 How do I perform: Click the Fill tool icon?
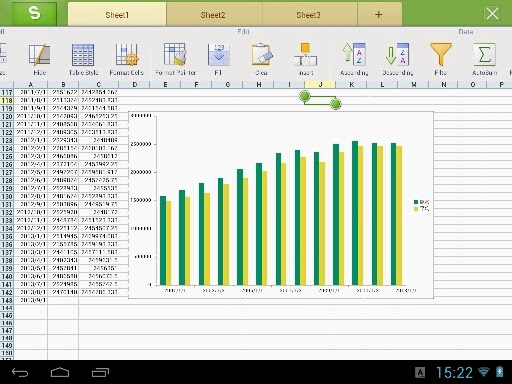click(x=218, y=54)
